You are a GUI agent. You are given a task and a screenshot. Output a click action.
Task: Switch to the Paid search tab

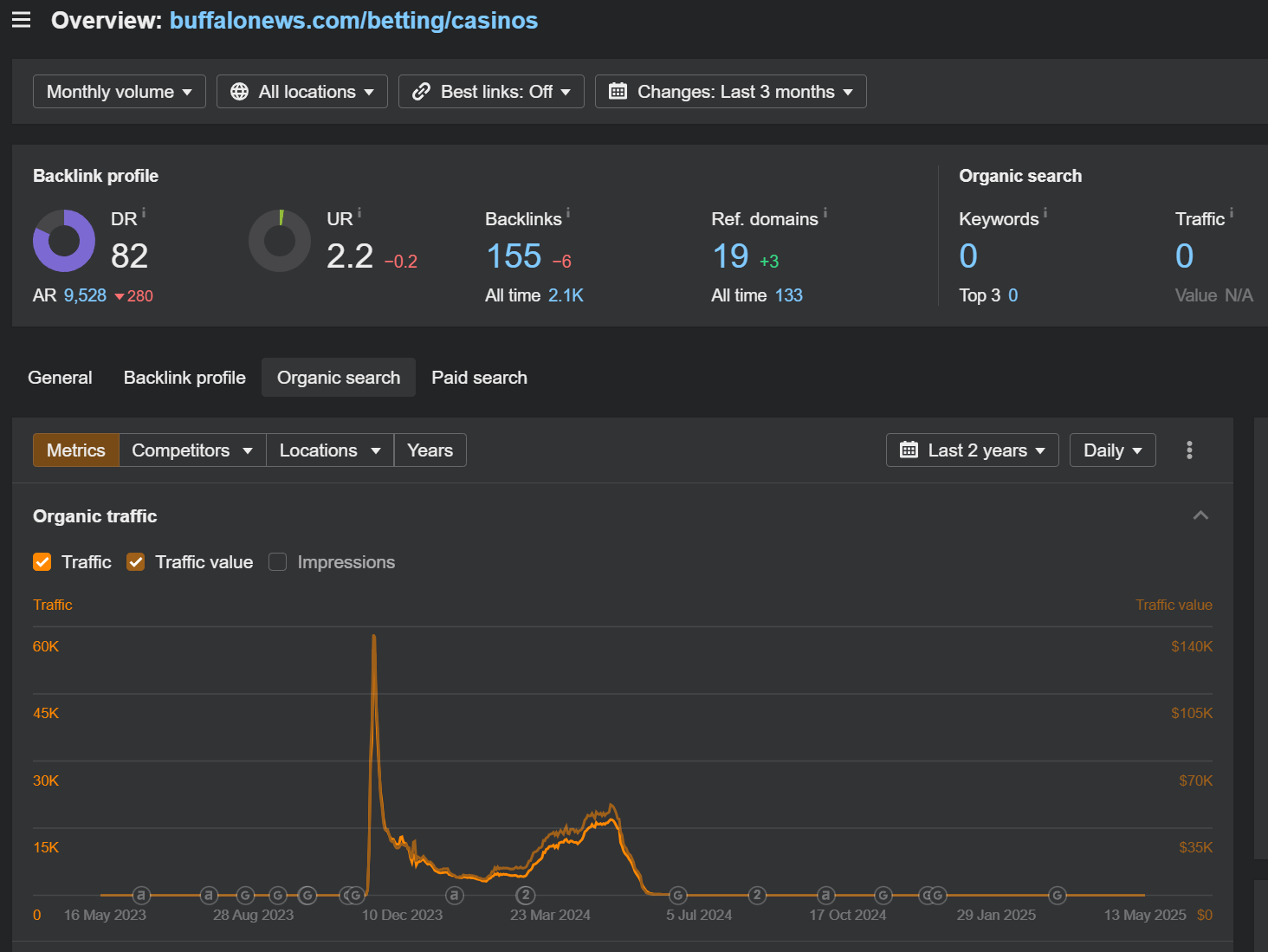(x=479, y=378)
